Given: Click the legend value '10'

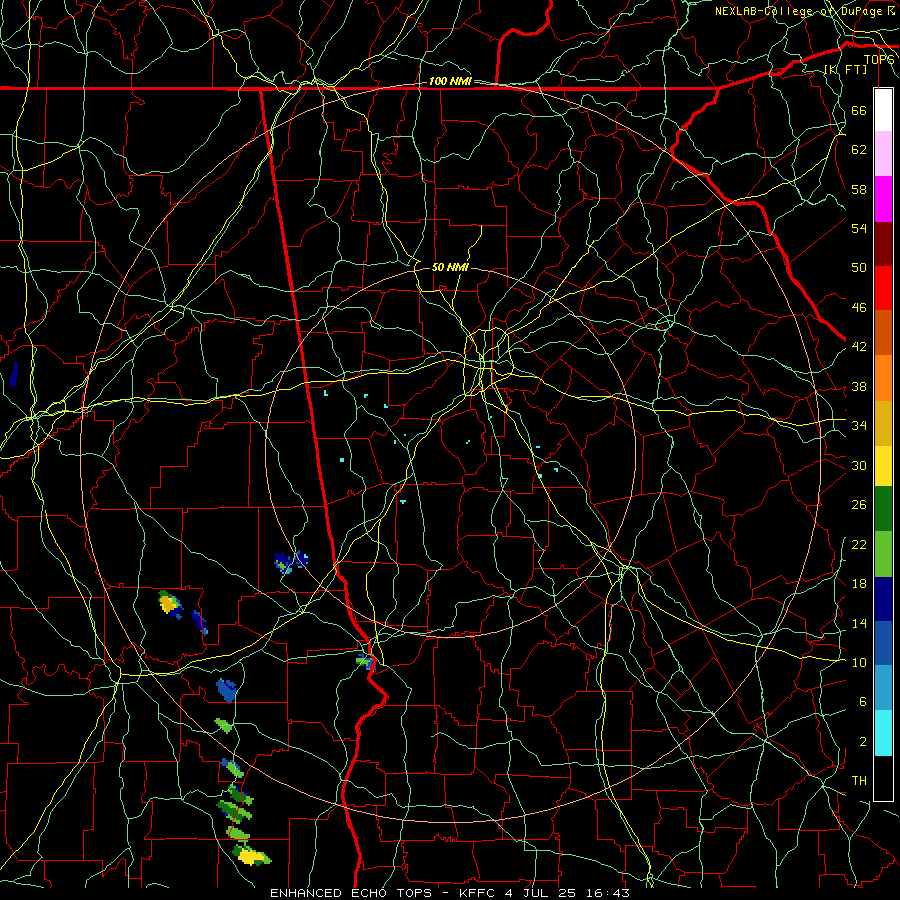Looking at the screenshot, I should [859, 663].
